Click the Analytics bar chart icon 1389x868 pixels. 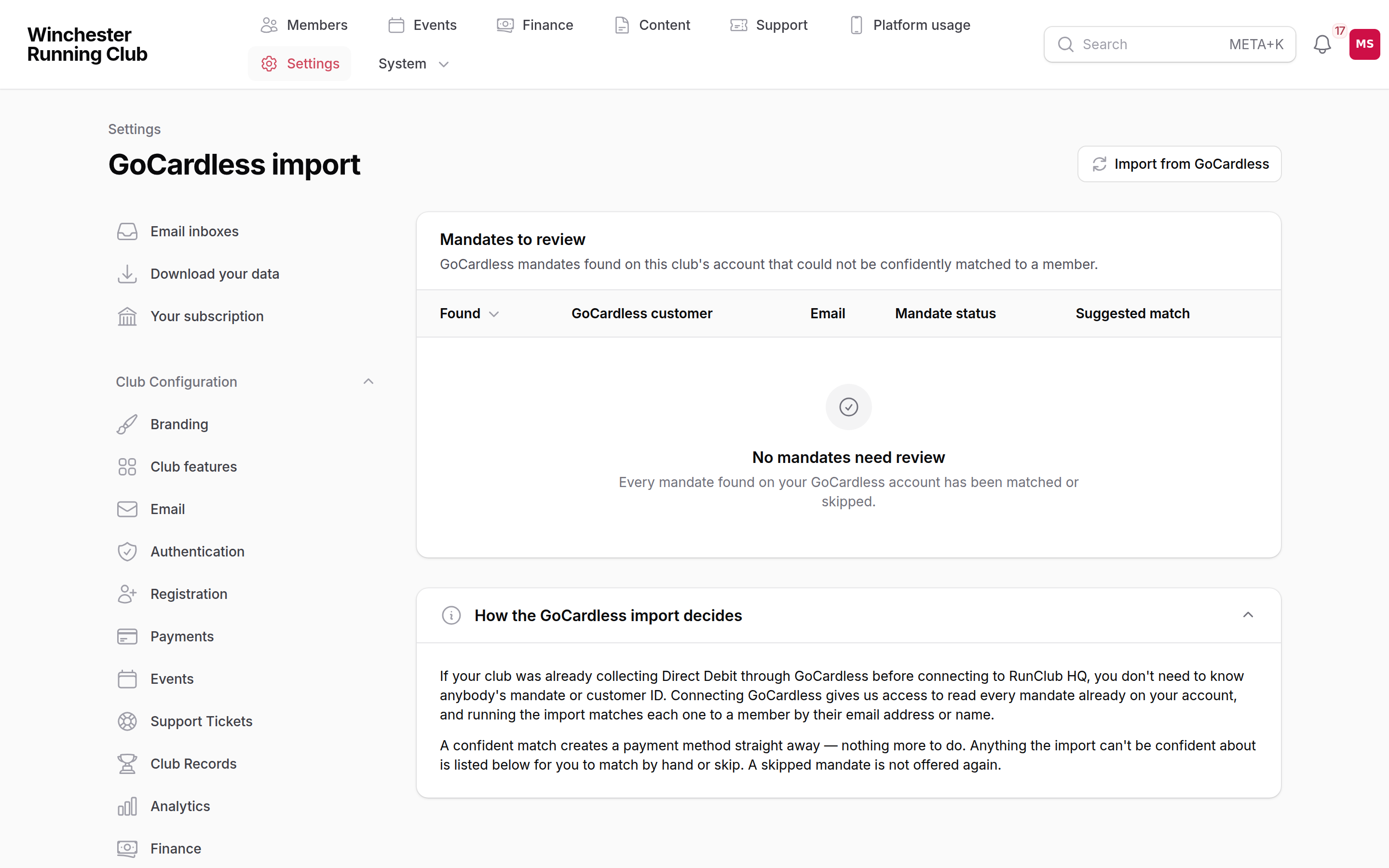click(x=127, y=807)
